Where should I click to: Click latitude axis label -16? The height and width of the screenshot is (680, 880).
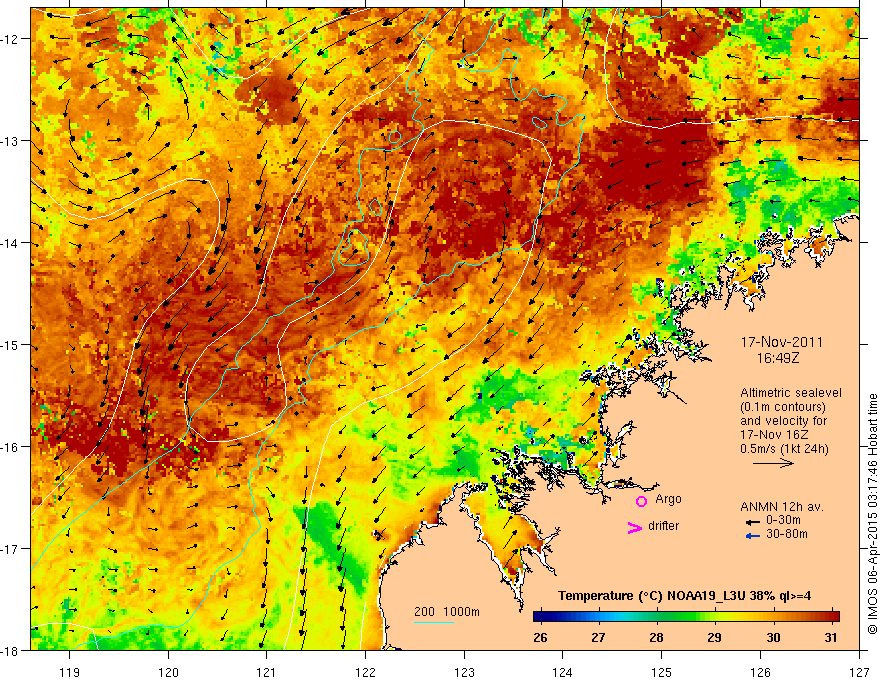tap(10, 447)
